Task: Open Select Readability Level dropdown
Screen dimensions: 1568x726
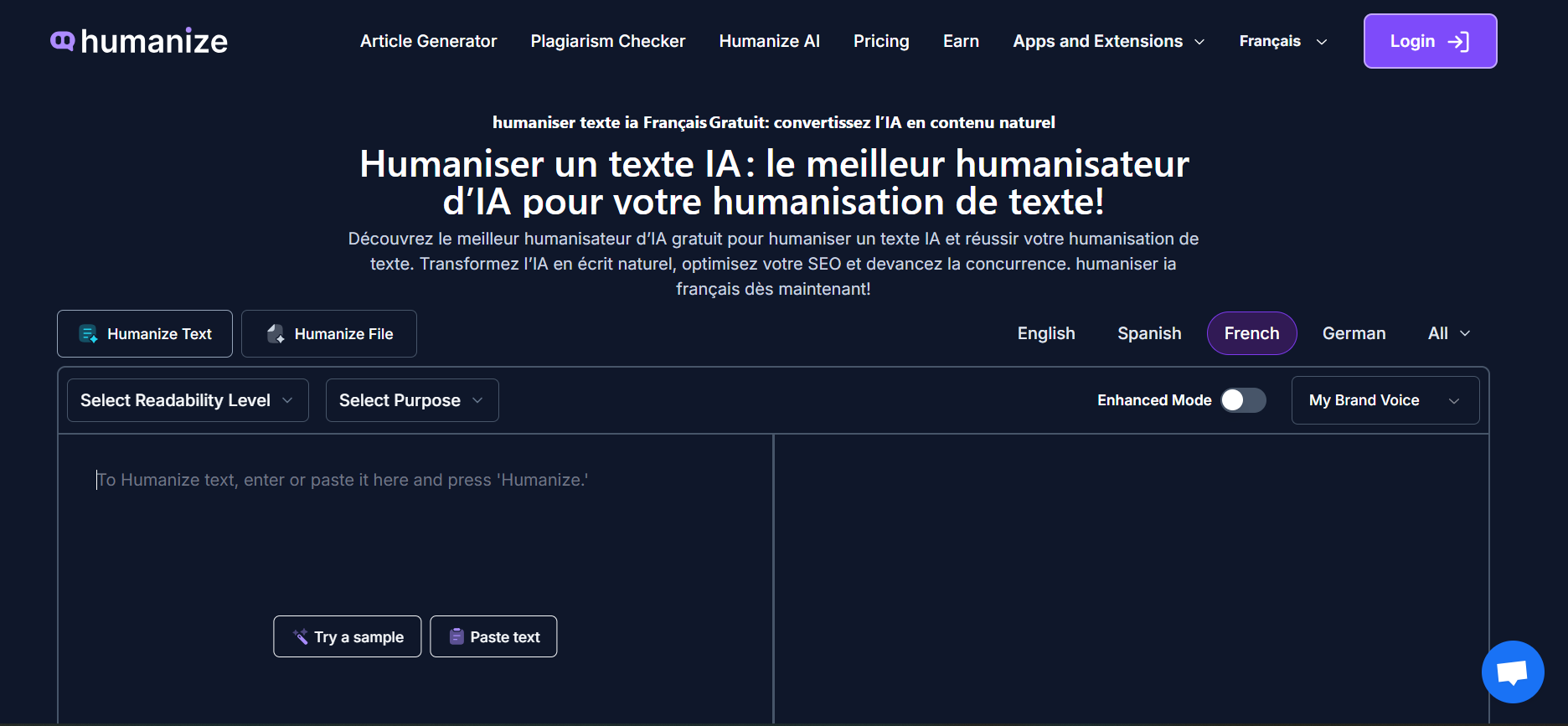Action: click(x=188, y=400)
